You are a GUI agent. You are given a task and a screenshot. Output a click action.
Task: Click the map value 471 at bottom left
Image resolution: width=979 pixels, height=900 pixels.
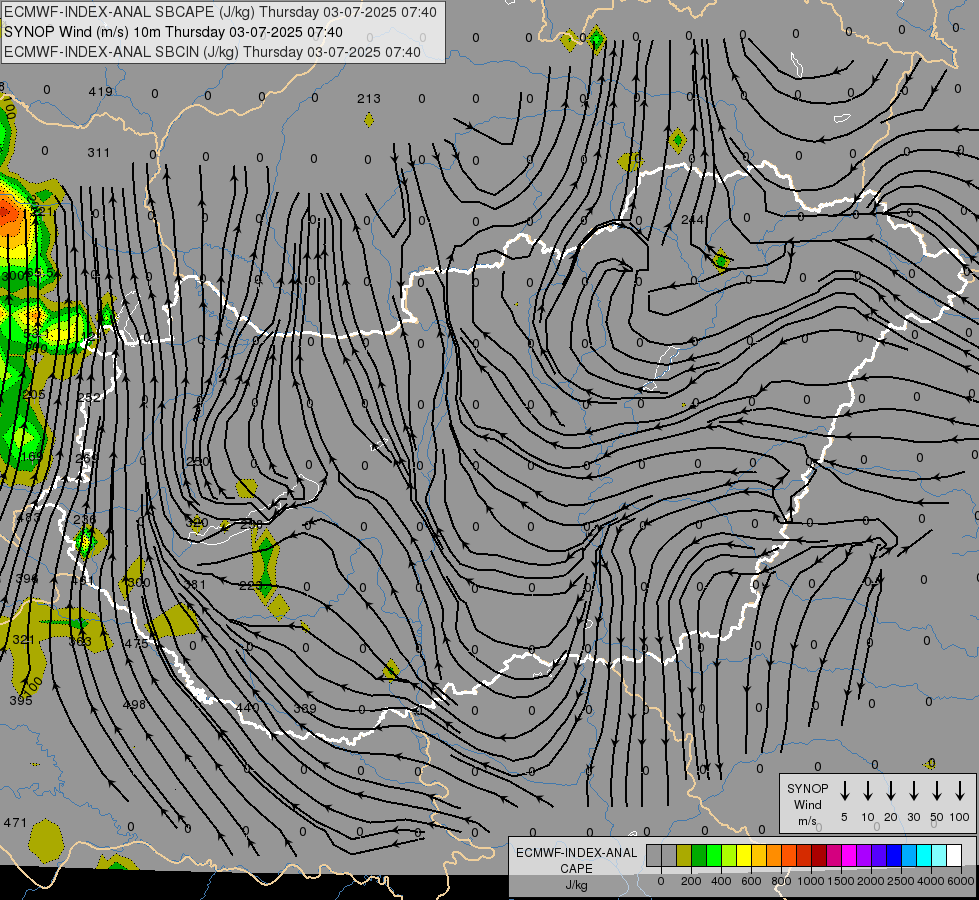[x=16, y=823]
